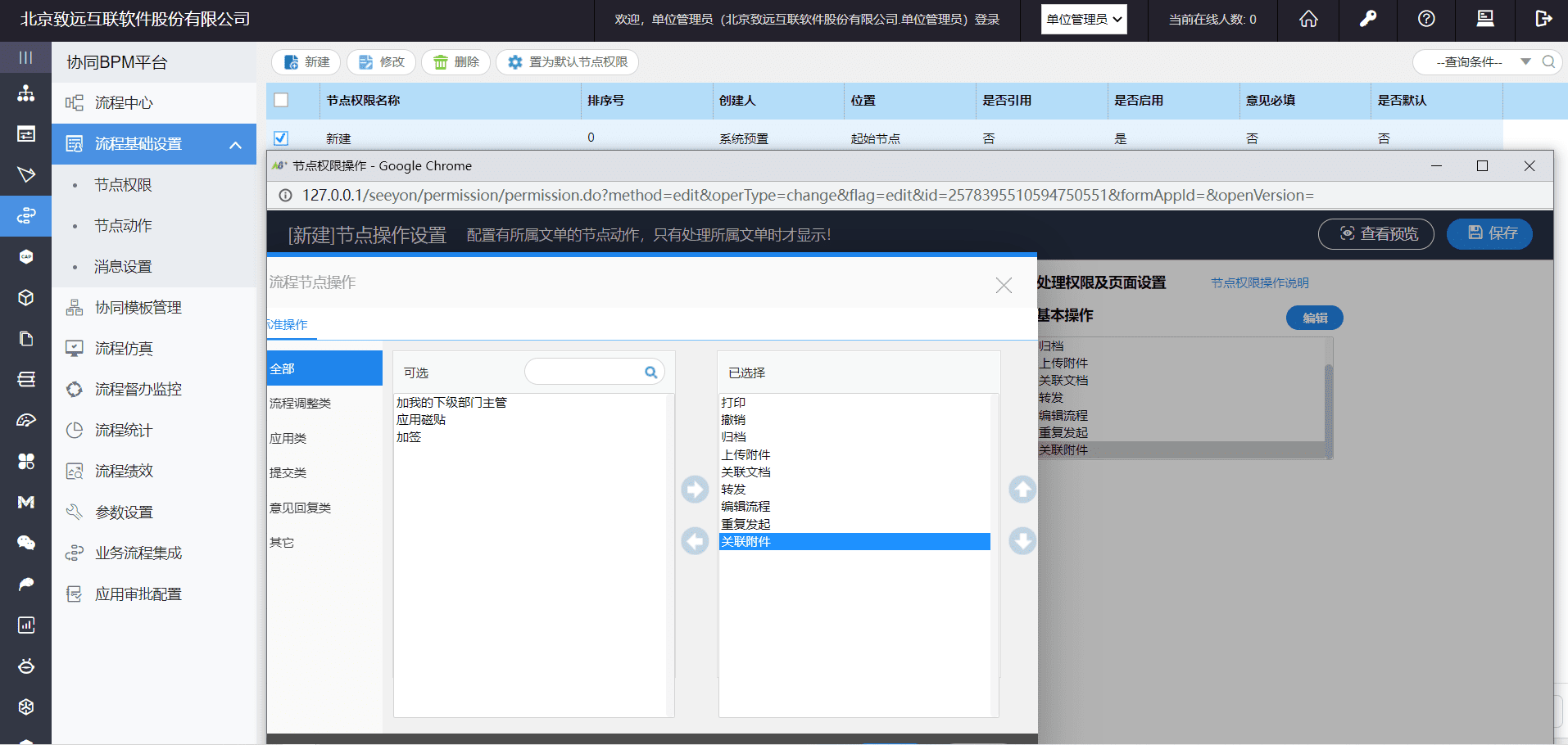1568x745 pixels.
Task: Check the select-all checkbox in table header
Action: [281, 100]
